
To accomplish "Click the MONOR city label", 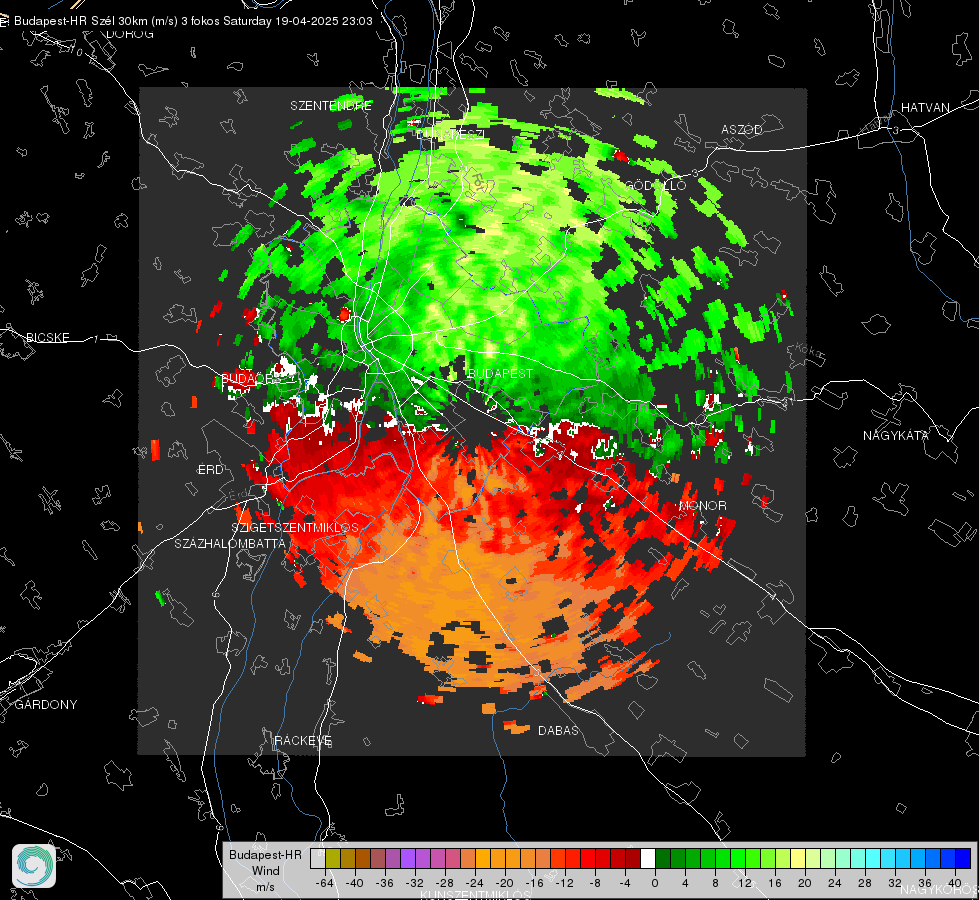I will click(x=702, y=505).
